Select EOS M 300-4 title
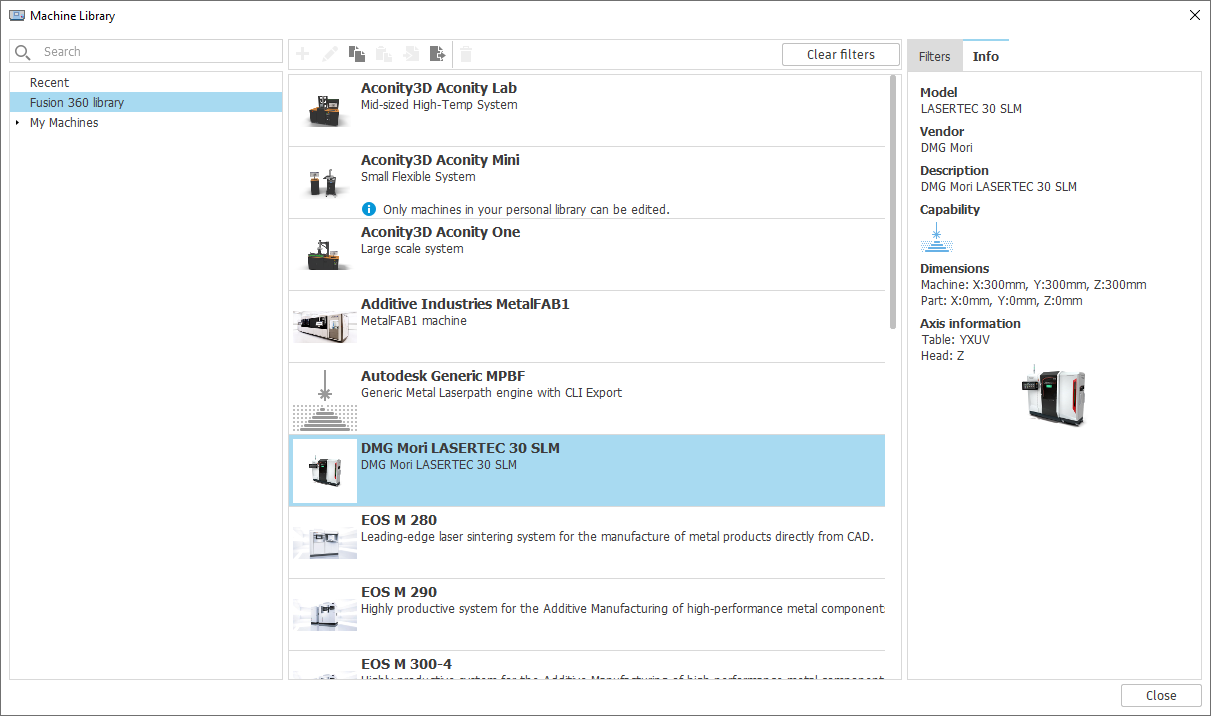Image resolution: width=1211 pixels, height=716 pixels. click(406, 664)
